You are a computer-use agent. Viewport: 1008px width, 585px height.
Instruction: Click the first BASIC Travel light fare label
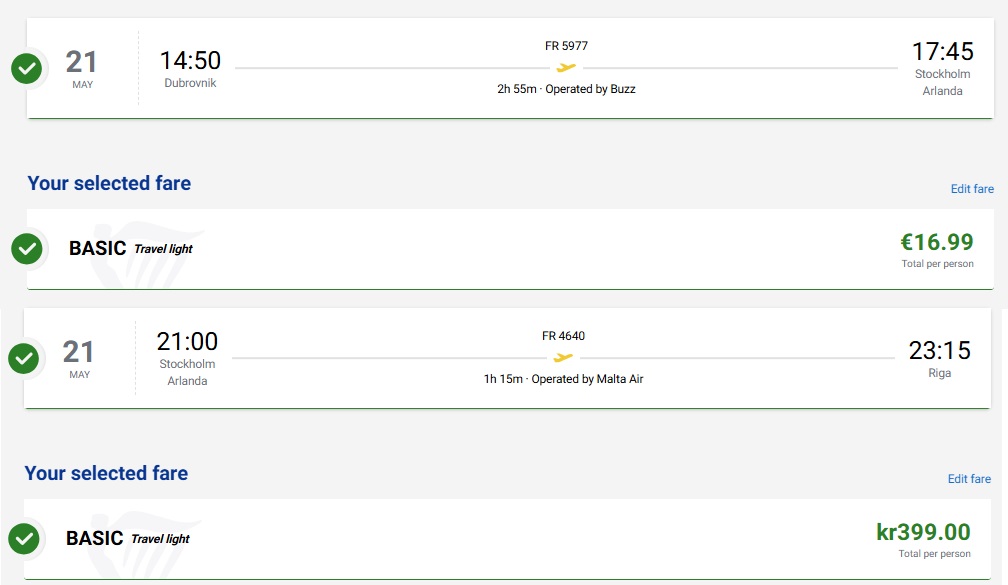130,248
